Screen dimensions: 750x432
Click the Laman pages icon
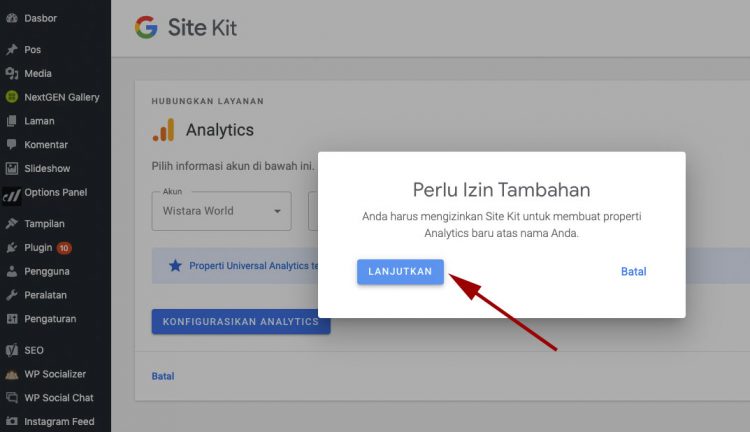pos(12,121)
